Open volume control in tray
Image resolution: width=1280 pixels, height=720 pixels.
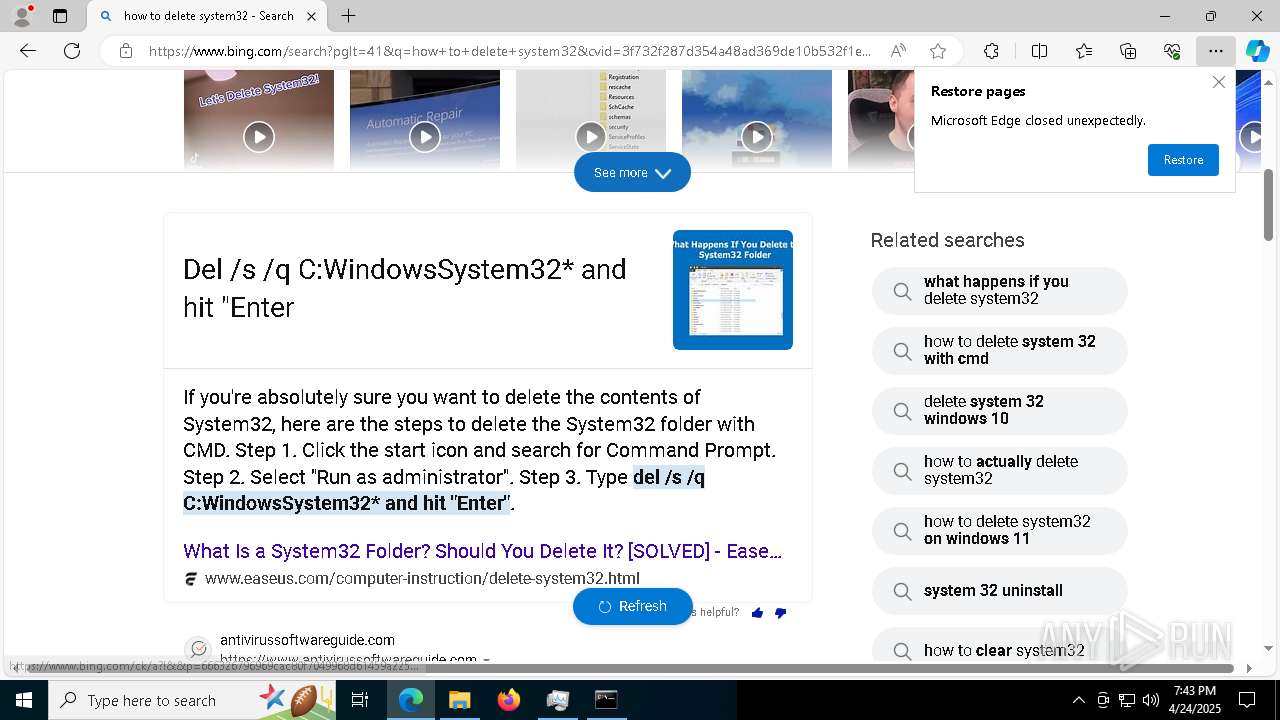[1151, 700]
